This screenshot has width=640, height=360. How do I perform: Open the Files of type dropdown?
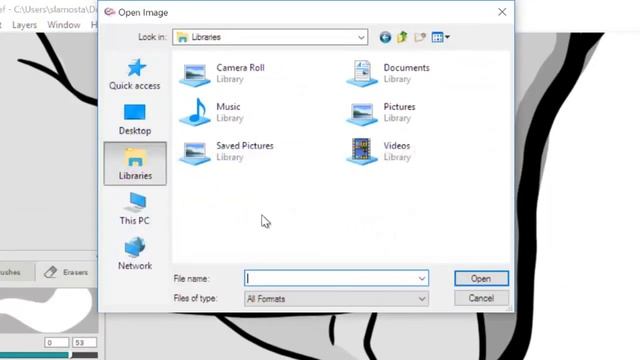point(337,299)
